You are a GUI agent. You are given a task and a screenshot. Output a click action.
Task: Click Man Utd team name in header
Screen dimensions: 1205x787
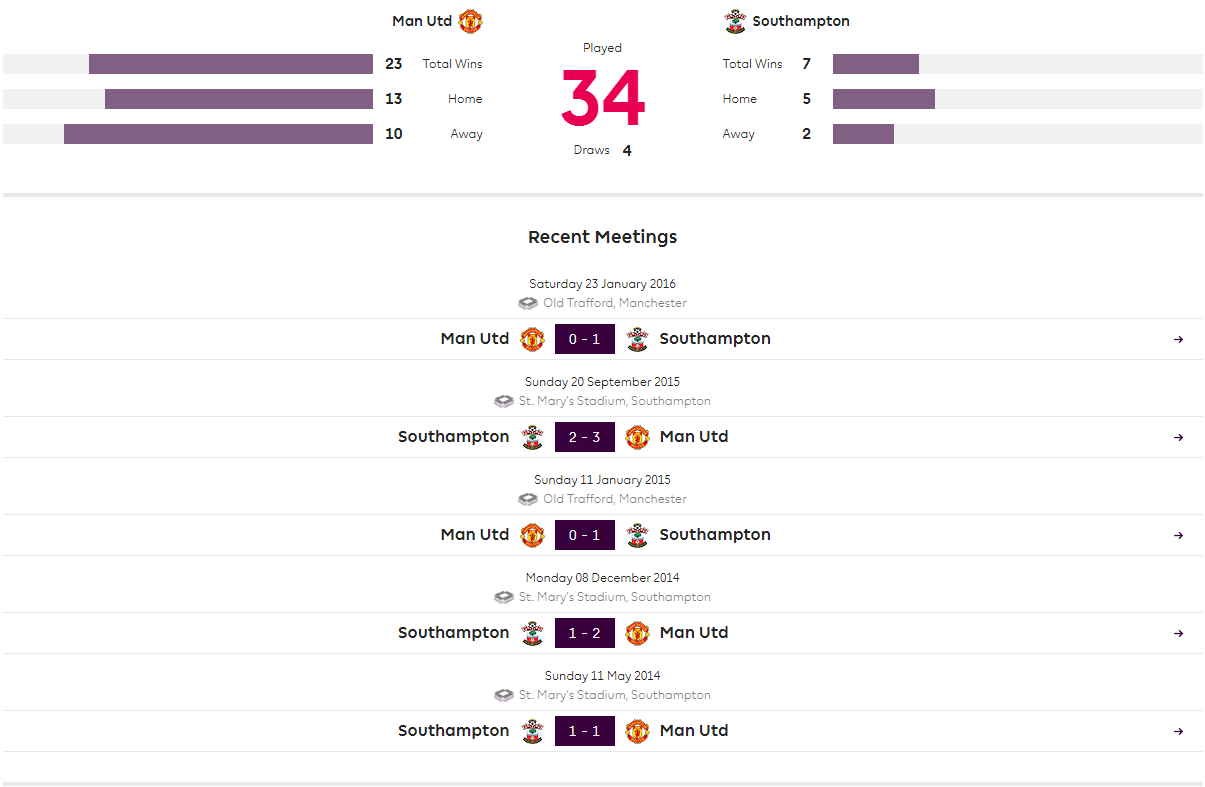point(422,21)
